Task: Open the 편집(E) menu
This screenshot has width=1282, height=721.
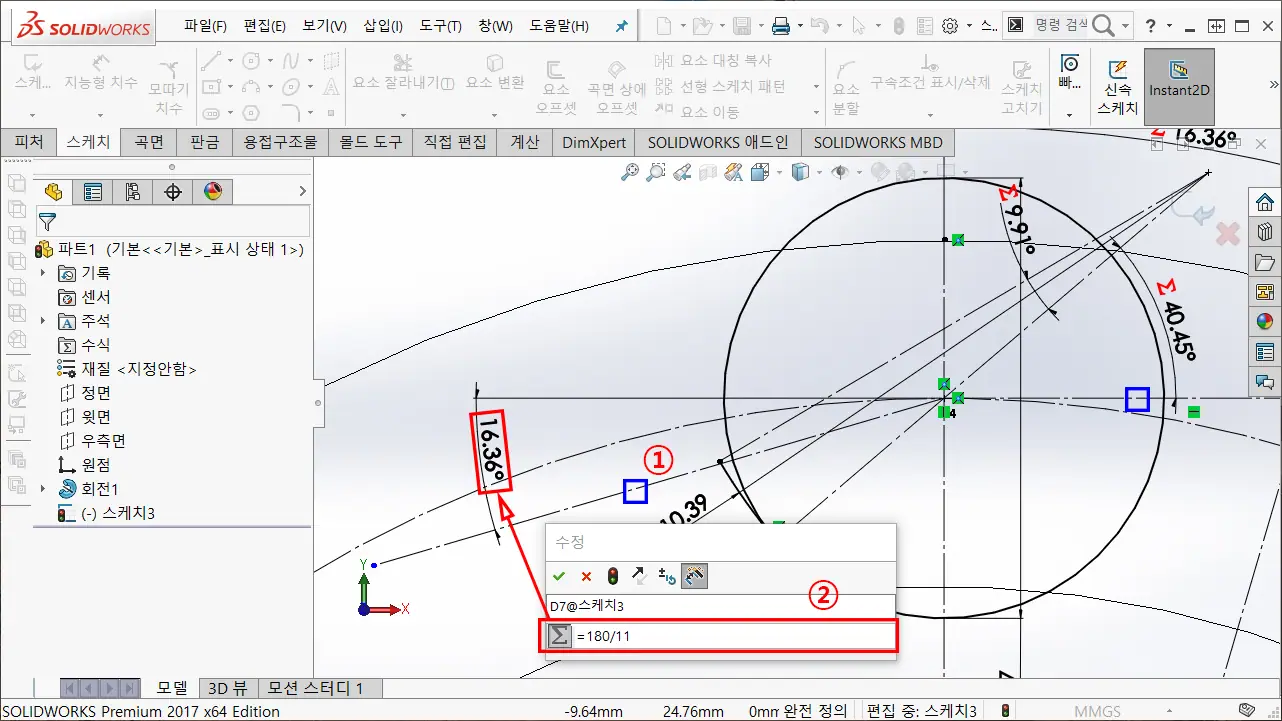Action: [x=264, y=26]
